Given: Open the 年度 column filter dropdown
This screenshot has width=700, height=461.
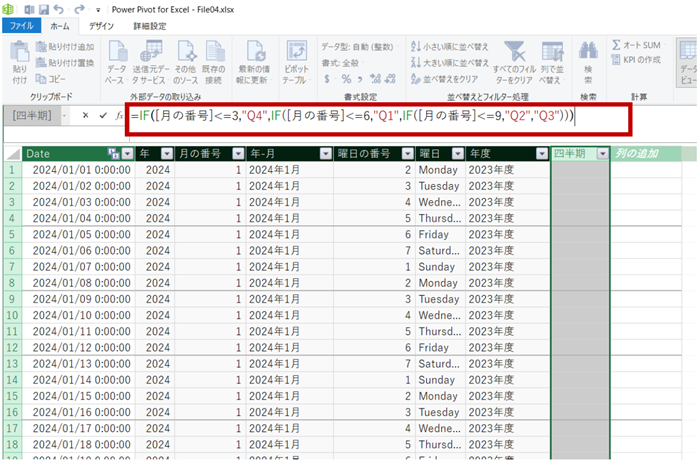Looking at the screenshot, I should tap(541, 154).
